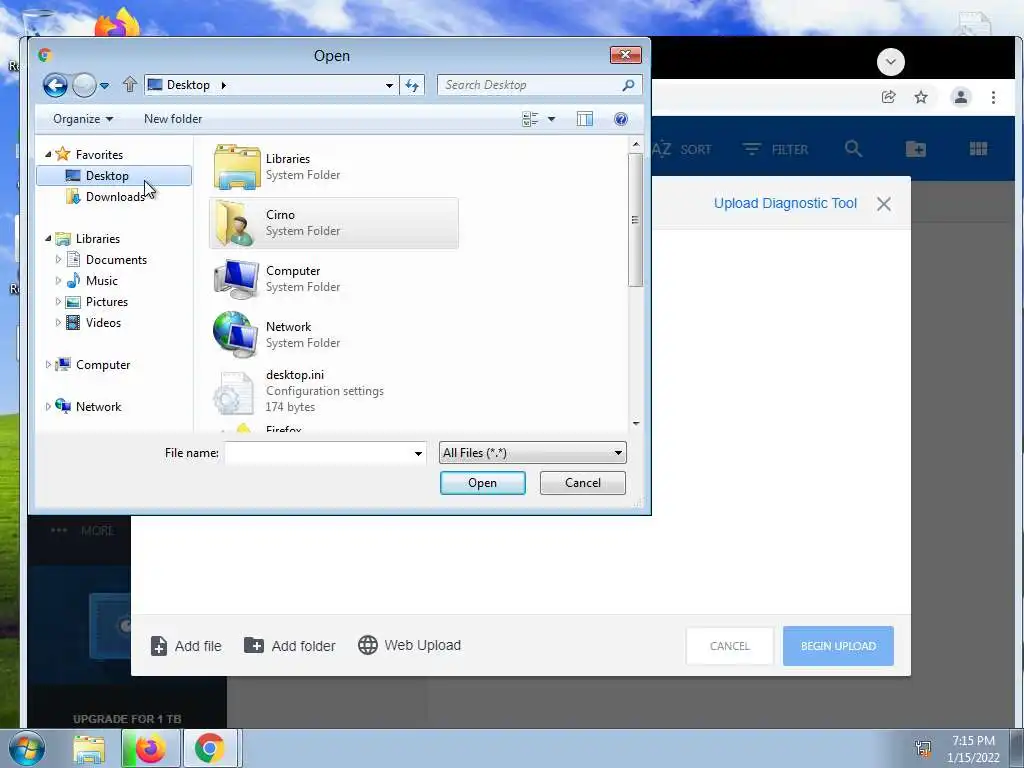Click Add folder in upload panel
This screenshot has height=768, width=1024.
click(289, 646)
